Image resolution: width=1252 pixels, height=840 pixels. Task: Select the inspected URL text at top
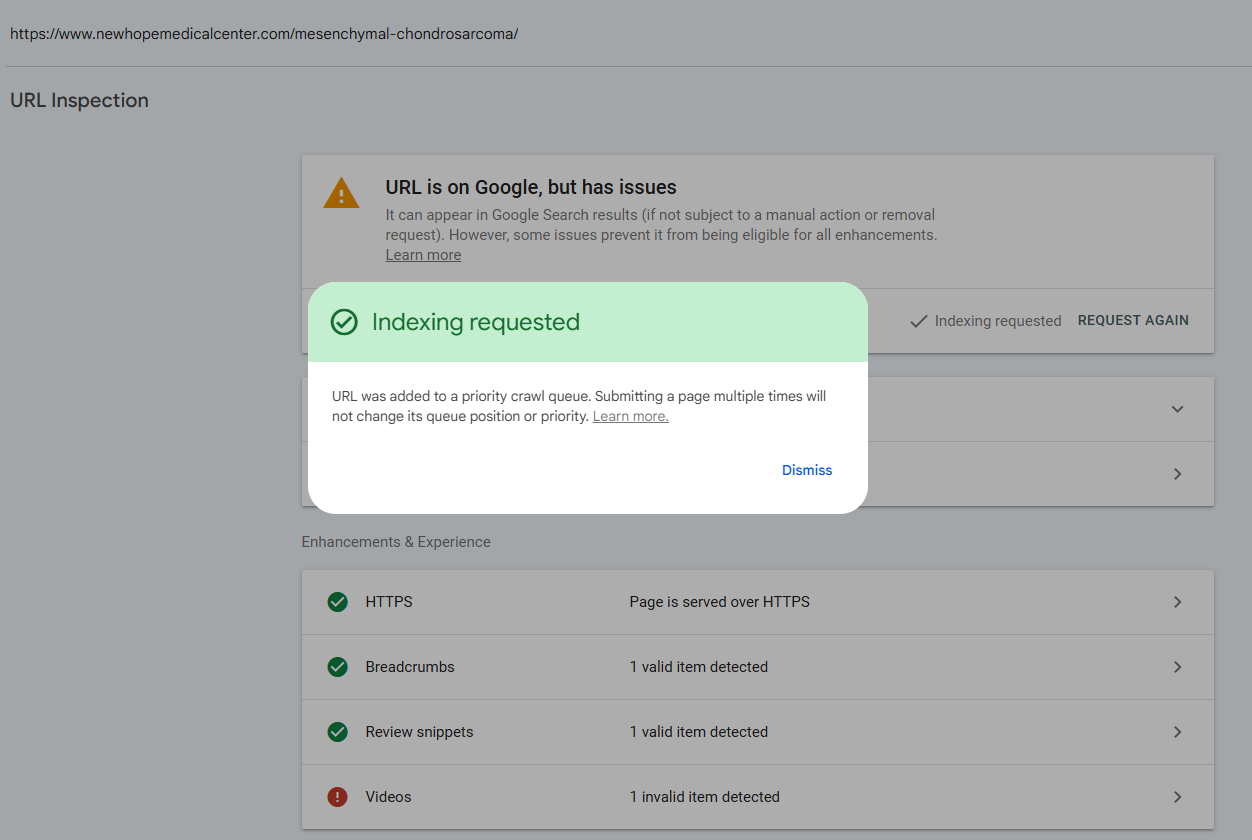tap(264, 34)
